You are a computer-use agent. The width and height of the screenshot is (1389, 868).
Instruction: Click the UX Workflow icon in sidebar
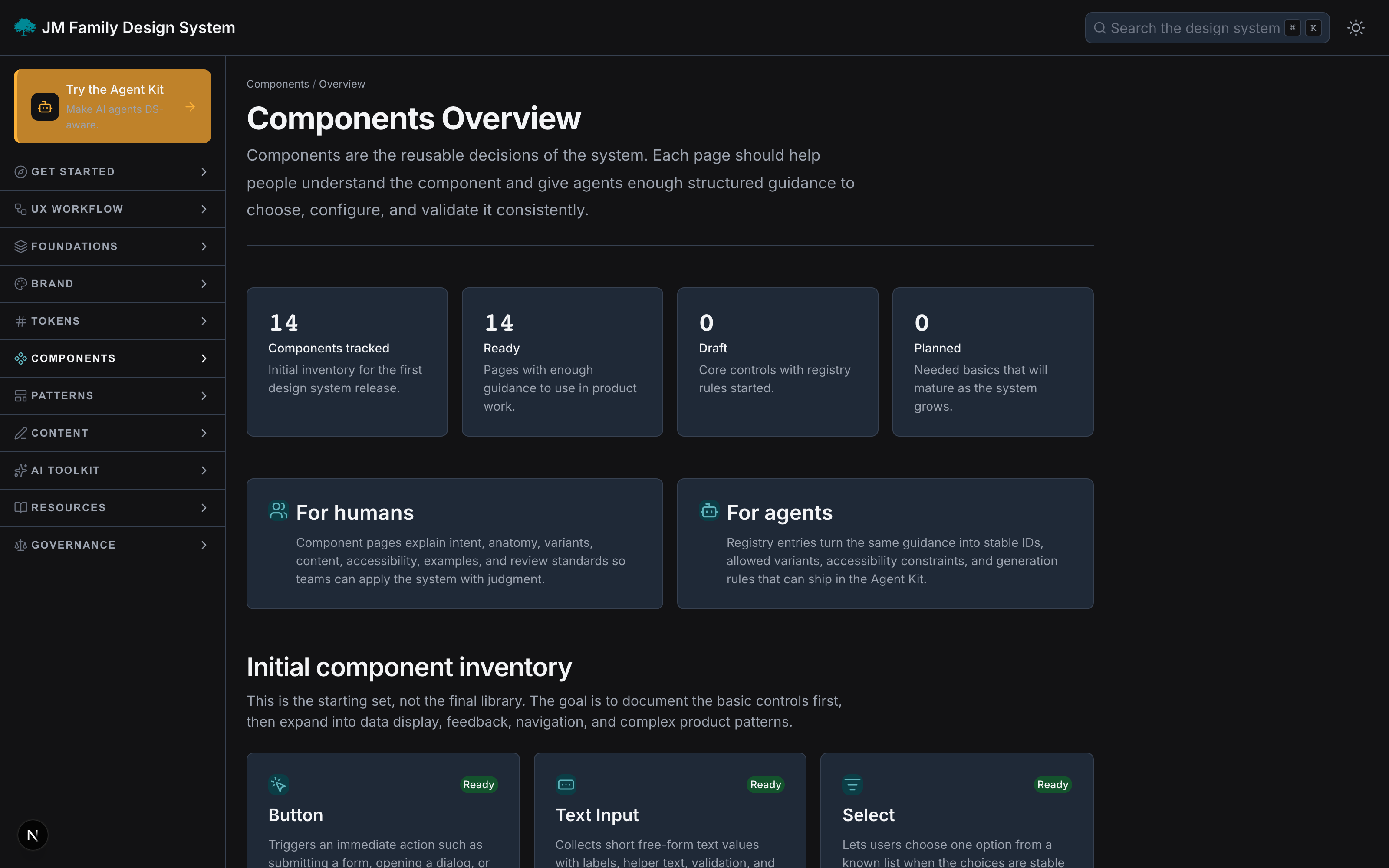point(21,209)
